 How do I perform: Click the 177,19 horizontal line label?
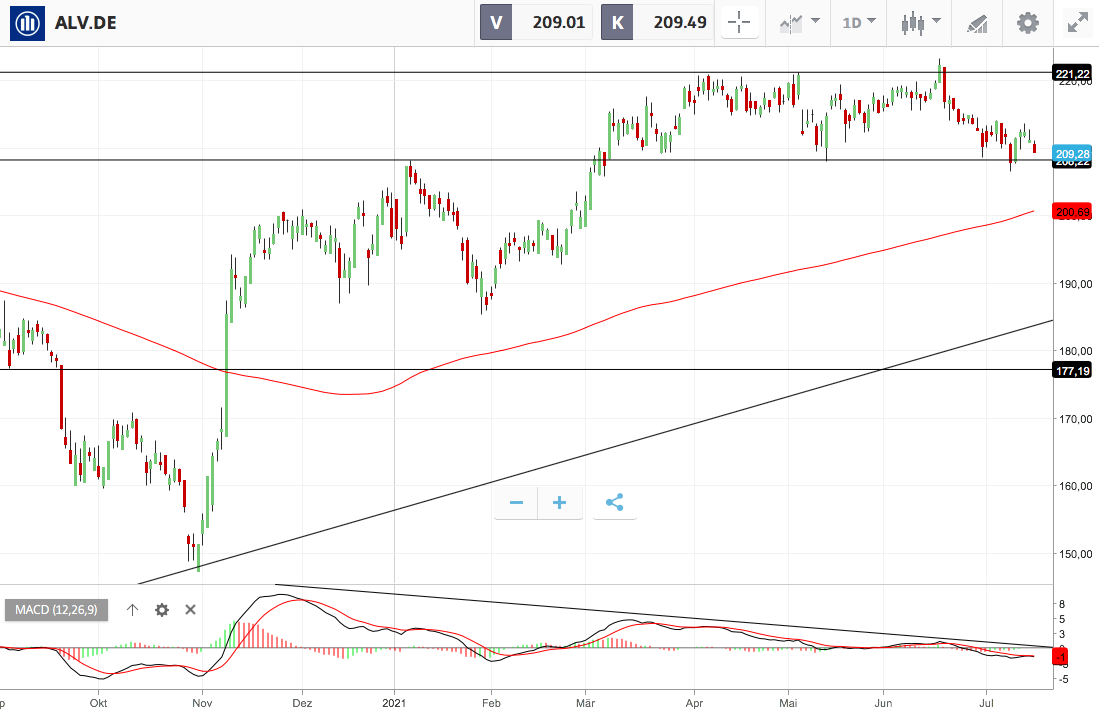1072,370
